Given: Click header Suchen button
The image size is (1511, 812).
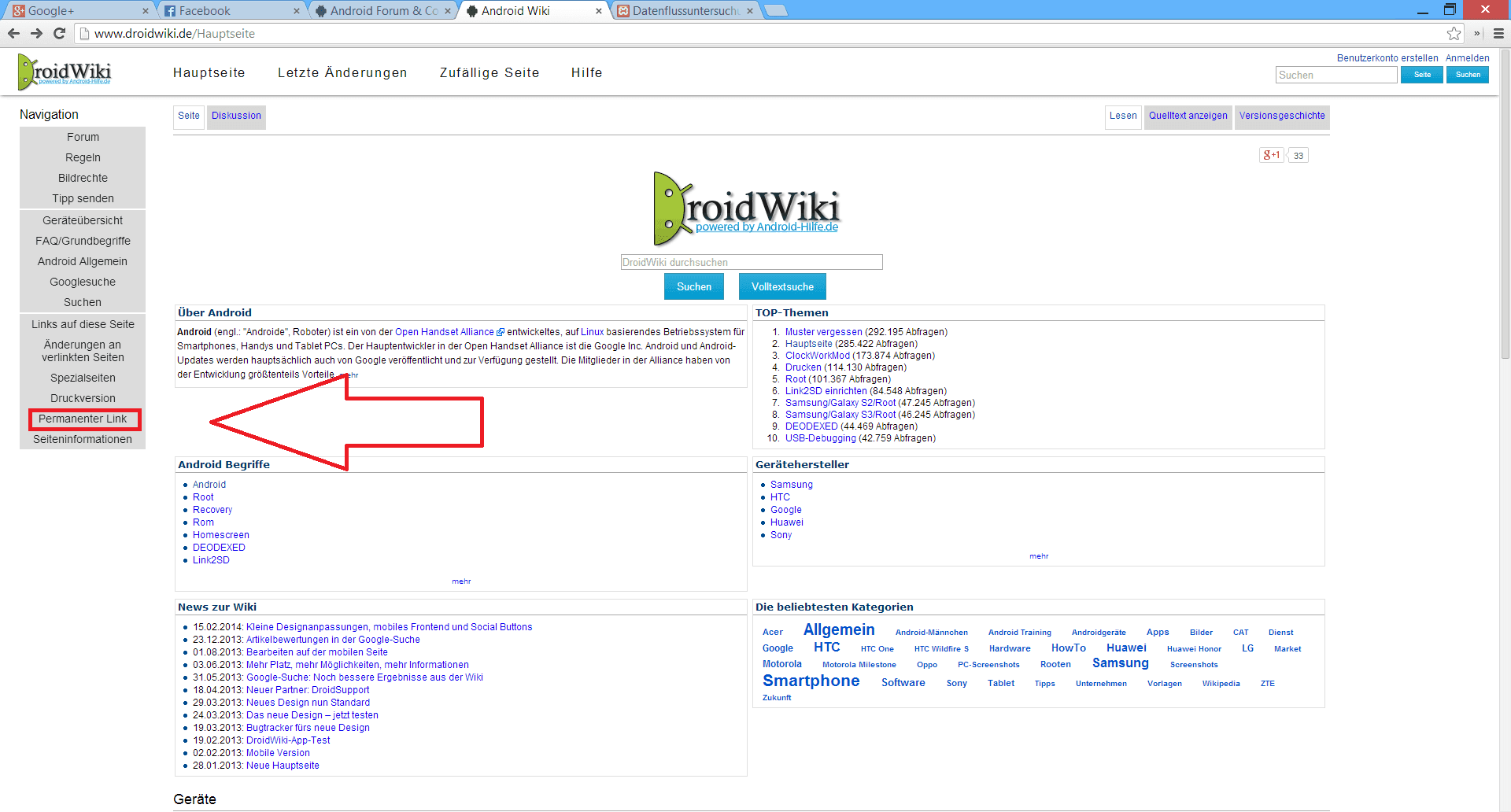Looking at the screenshot, I should (x=1468, y=75).
